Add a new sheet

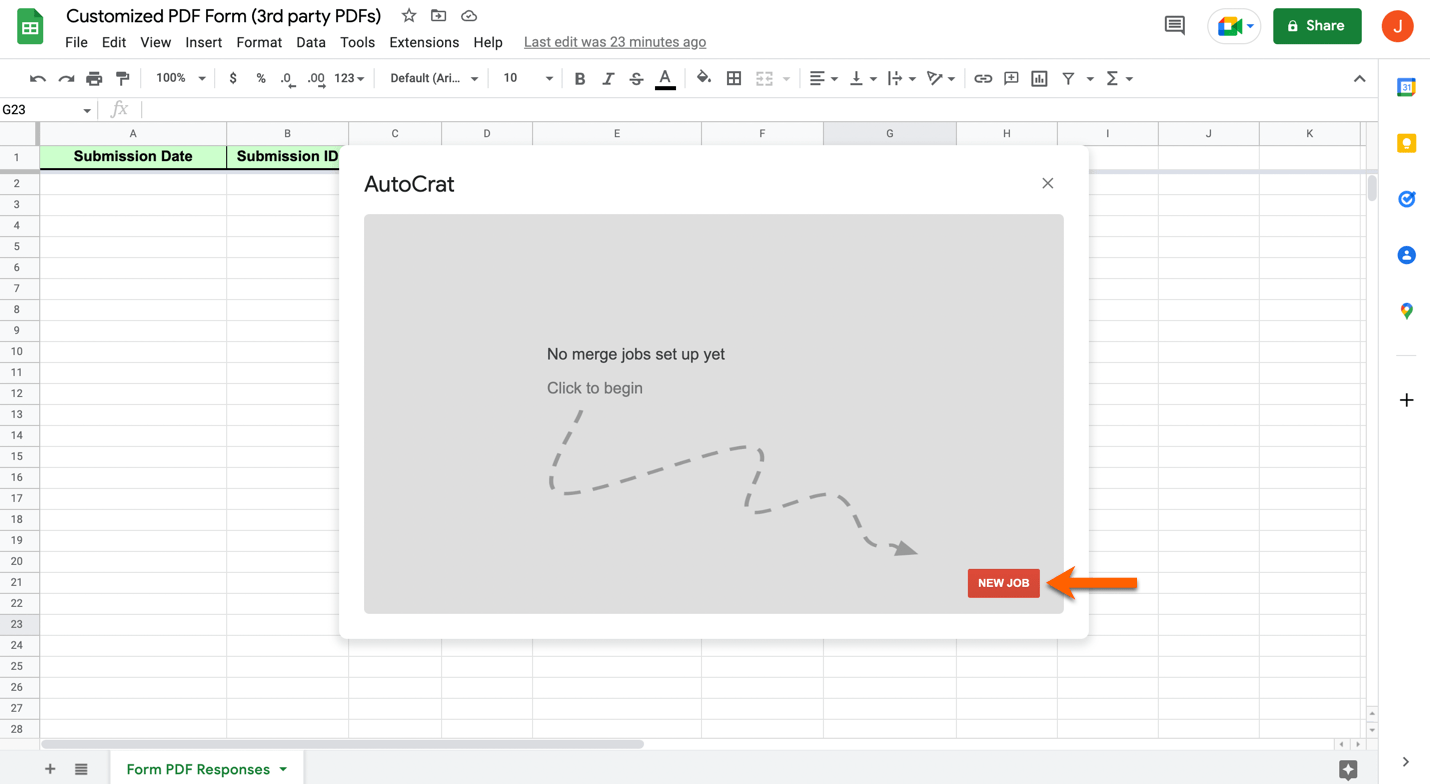click(50, 769)
